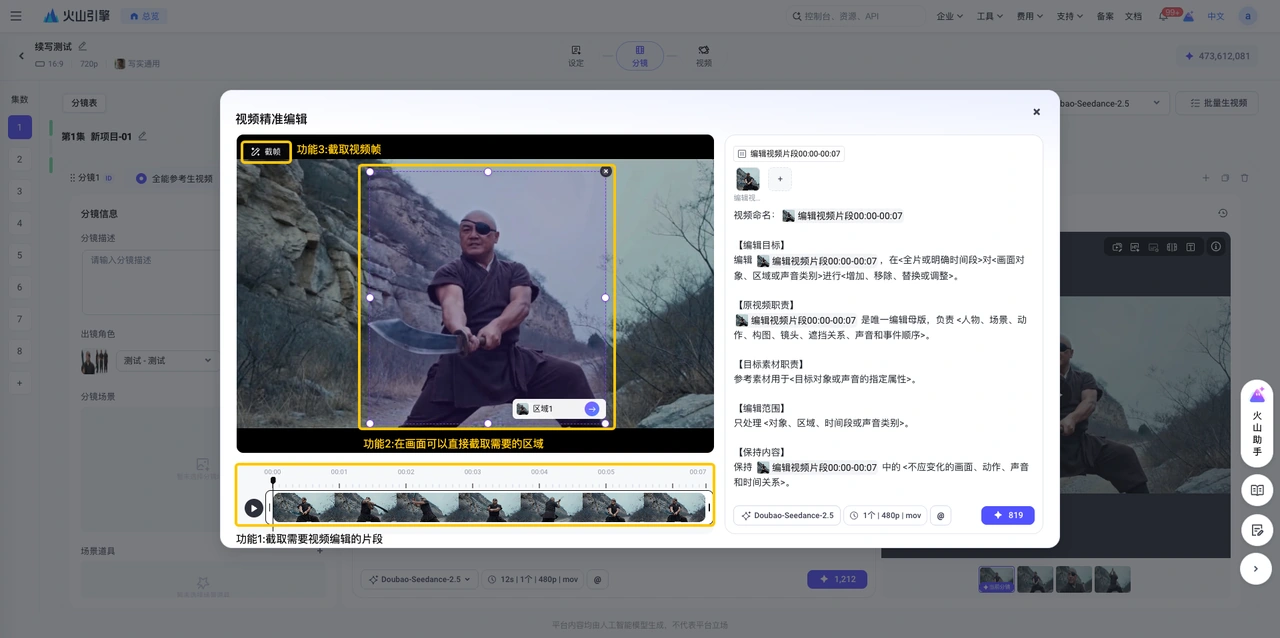Select episode 2 in the sidebar
1280x638 pixels.
point(19,159)
